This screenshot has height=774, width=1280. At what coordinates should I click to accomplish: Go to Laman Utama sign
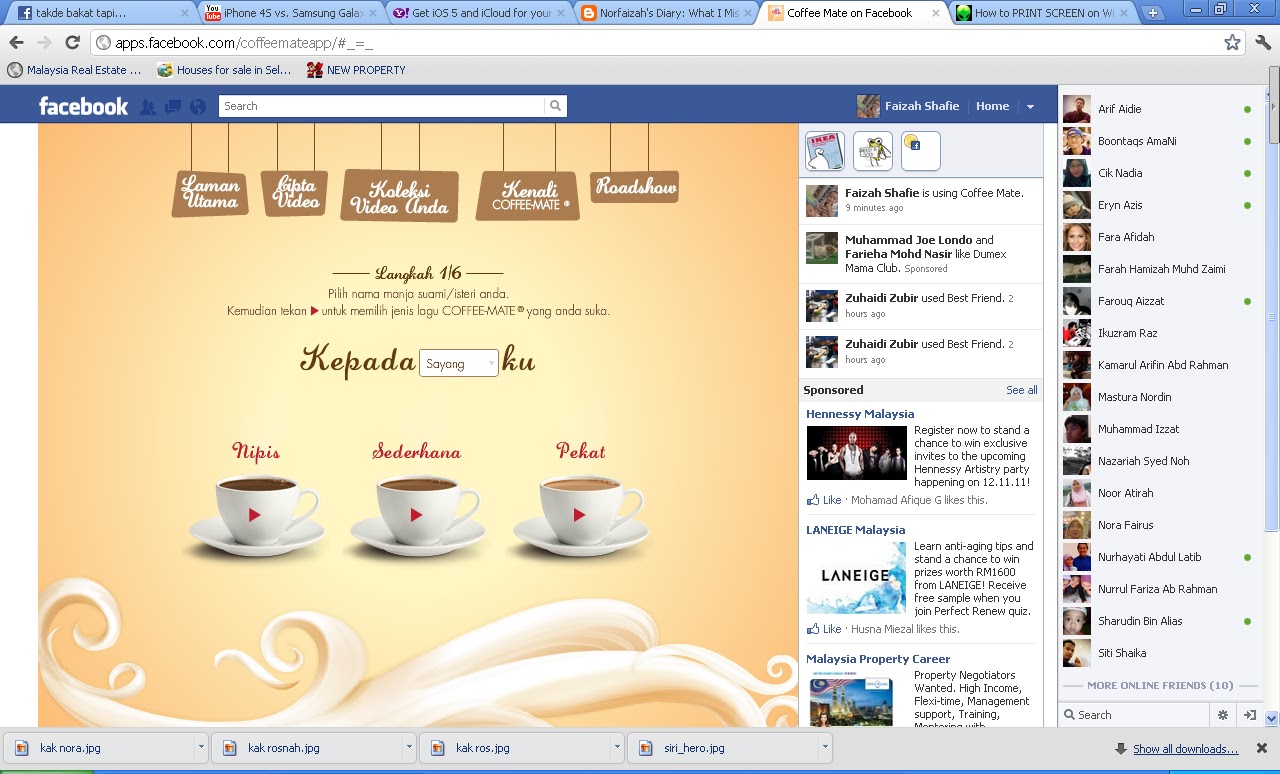click(211, 193)
